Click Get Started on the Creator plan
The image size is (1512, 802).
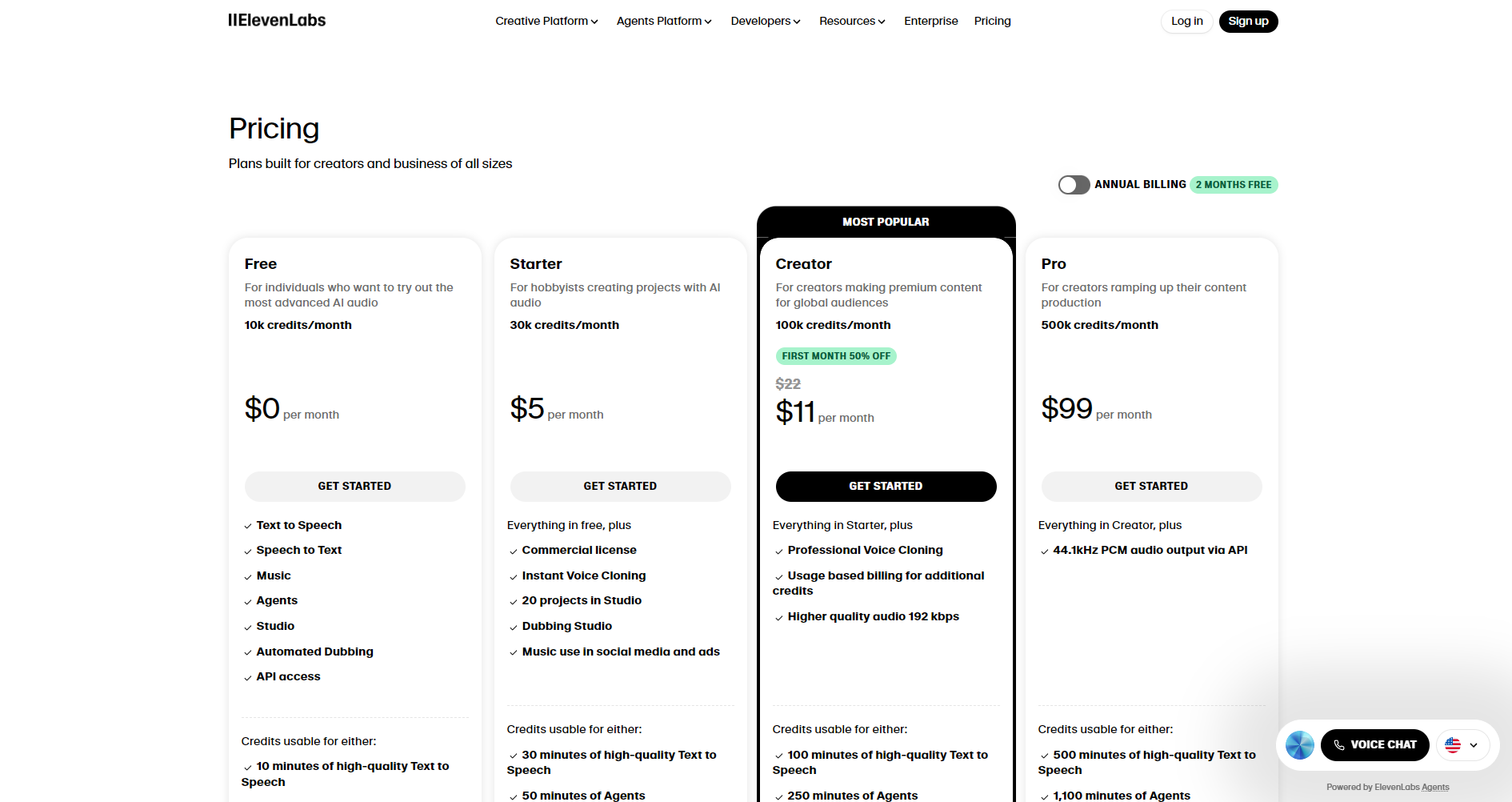[886, 487]
